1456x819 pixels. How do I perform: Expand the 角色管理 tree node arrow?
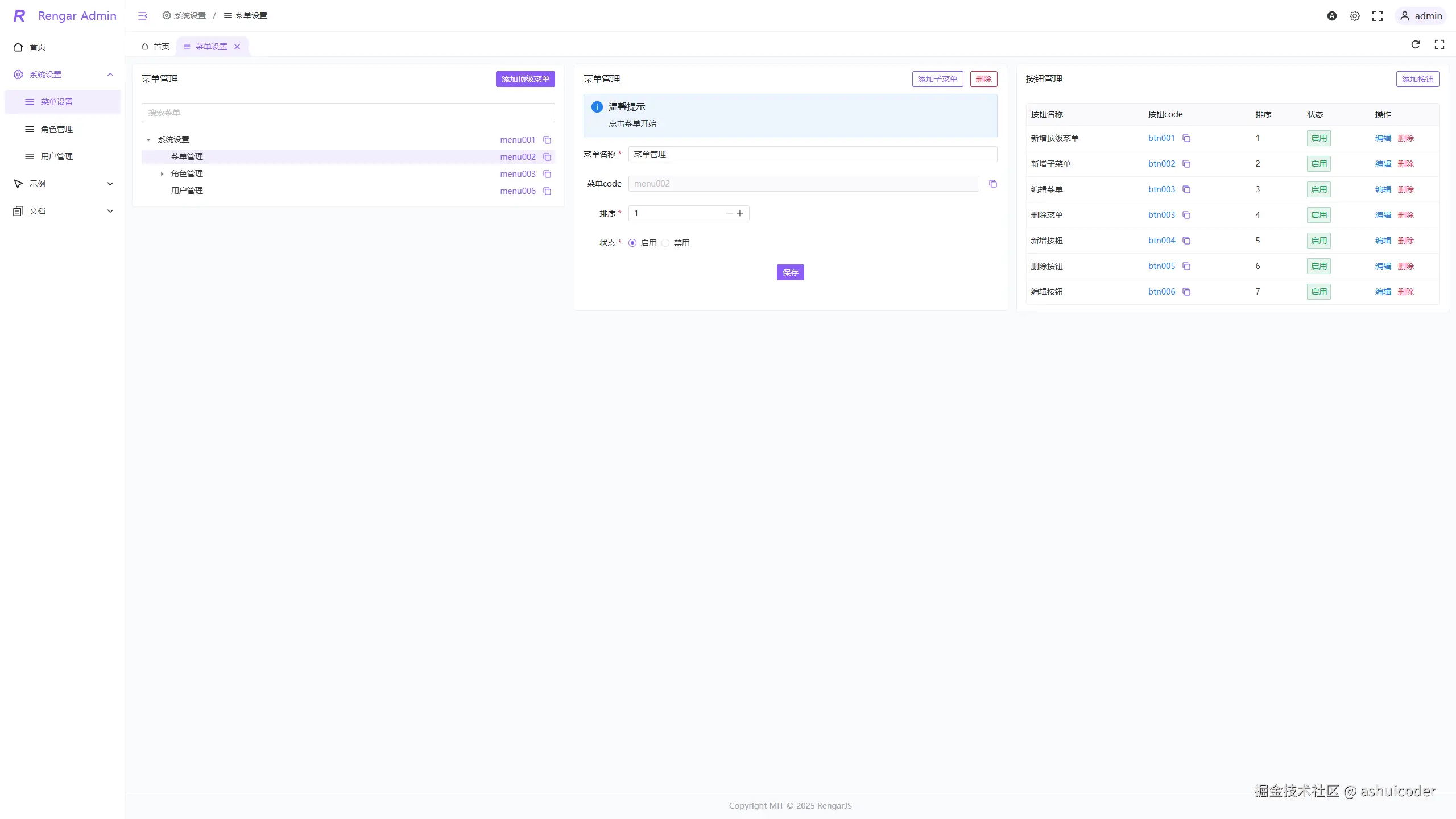coord(162,174)
